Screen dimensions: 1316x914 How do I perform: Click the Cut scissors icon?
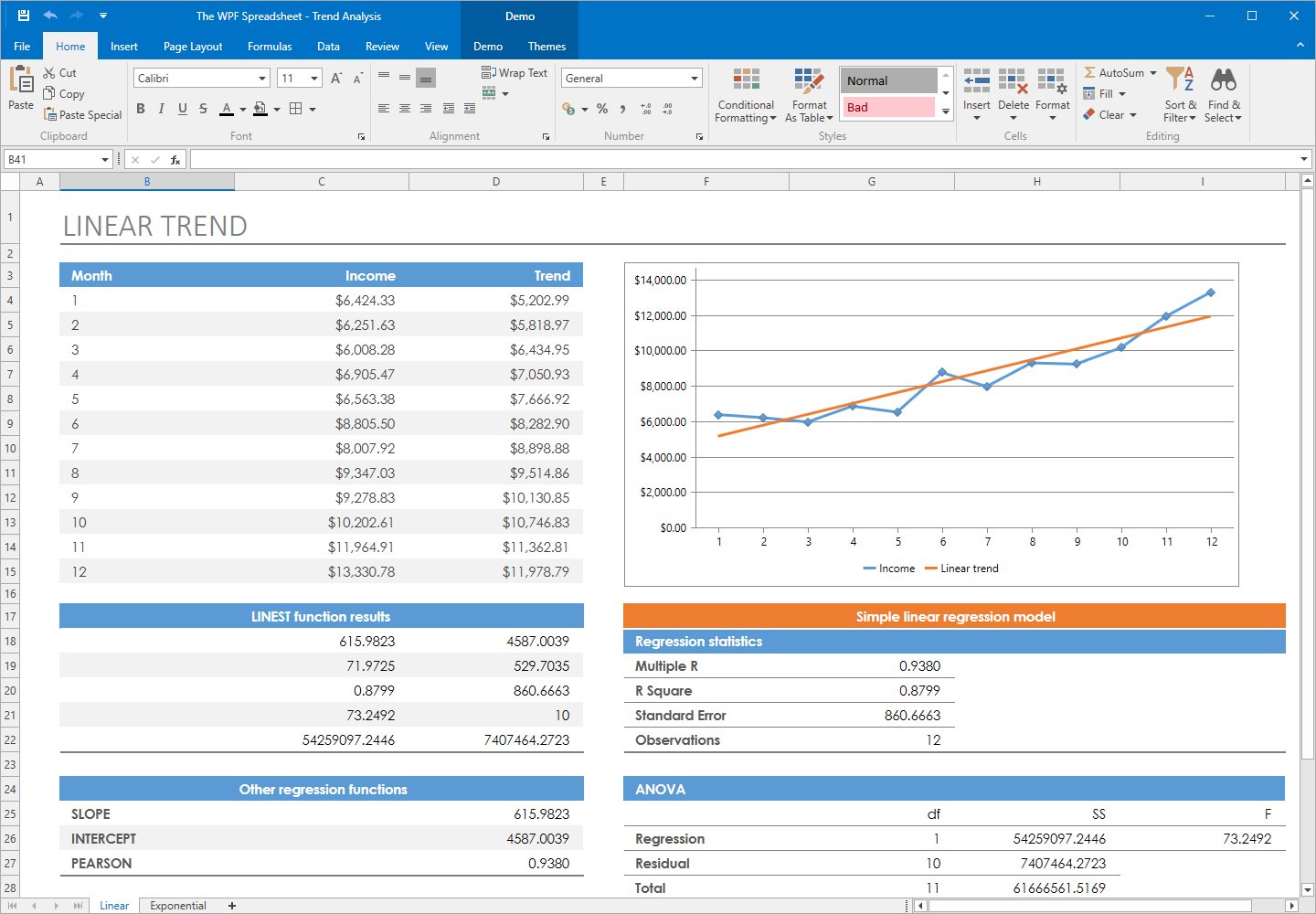(x=49, y=73)
